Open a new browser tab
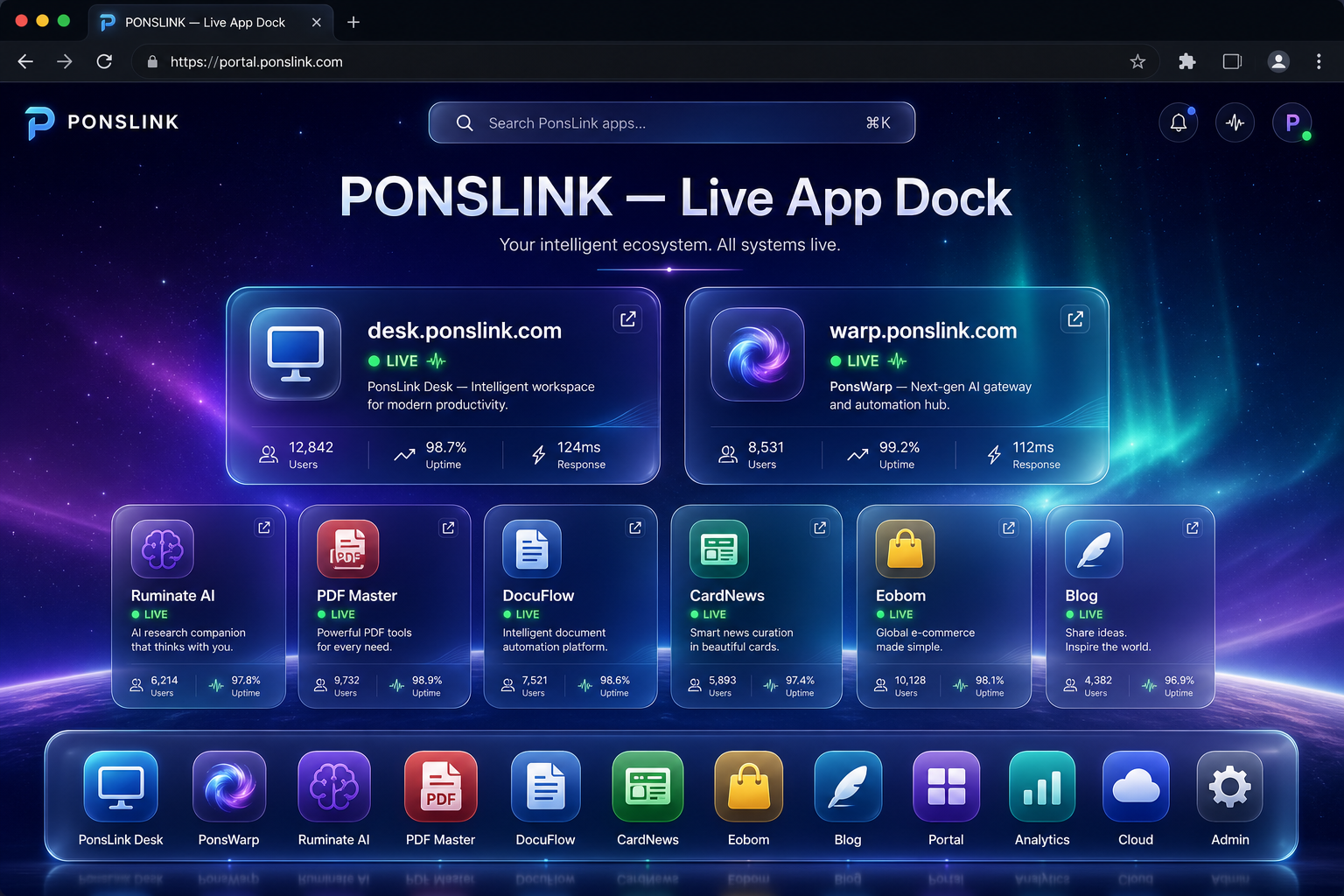This screenshot has height=896, width=1344. (353, 23)
